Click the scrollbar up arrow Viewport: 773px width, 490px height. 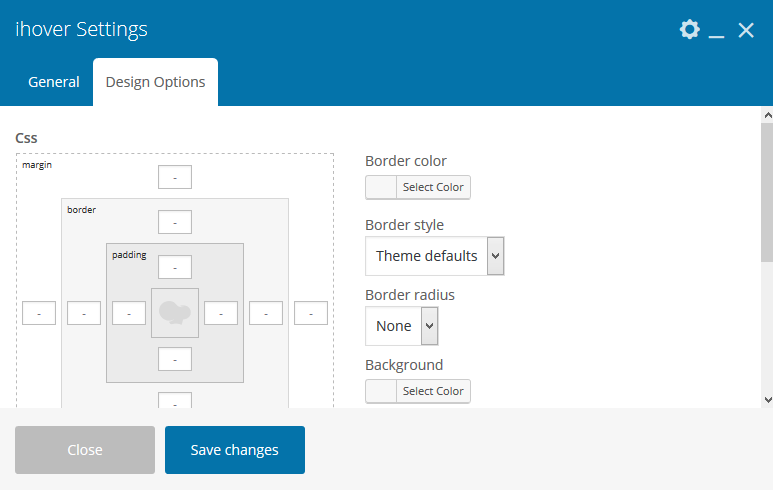pyautogui.click(x=766, y=114)
